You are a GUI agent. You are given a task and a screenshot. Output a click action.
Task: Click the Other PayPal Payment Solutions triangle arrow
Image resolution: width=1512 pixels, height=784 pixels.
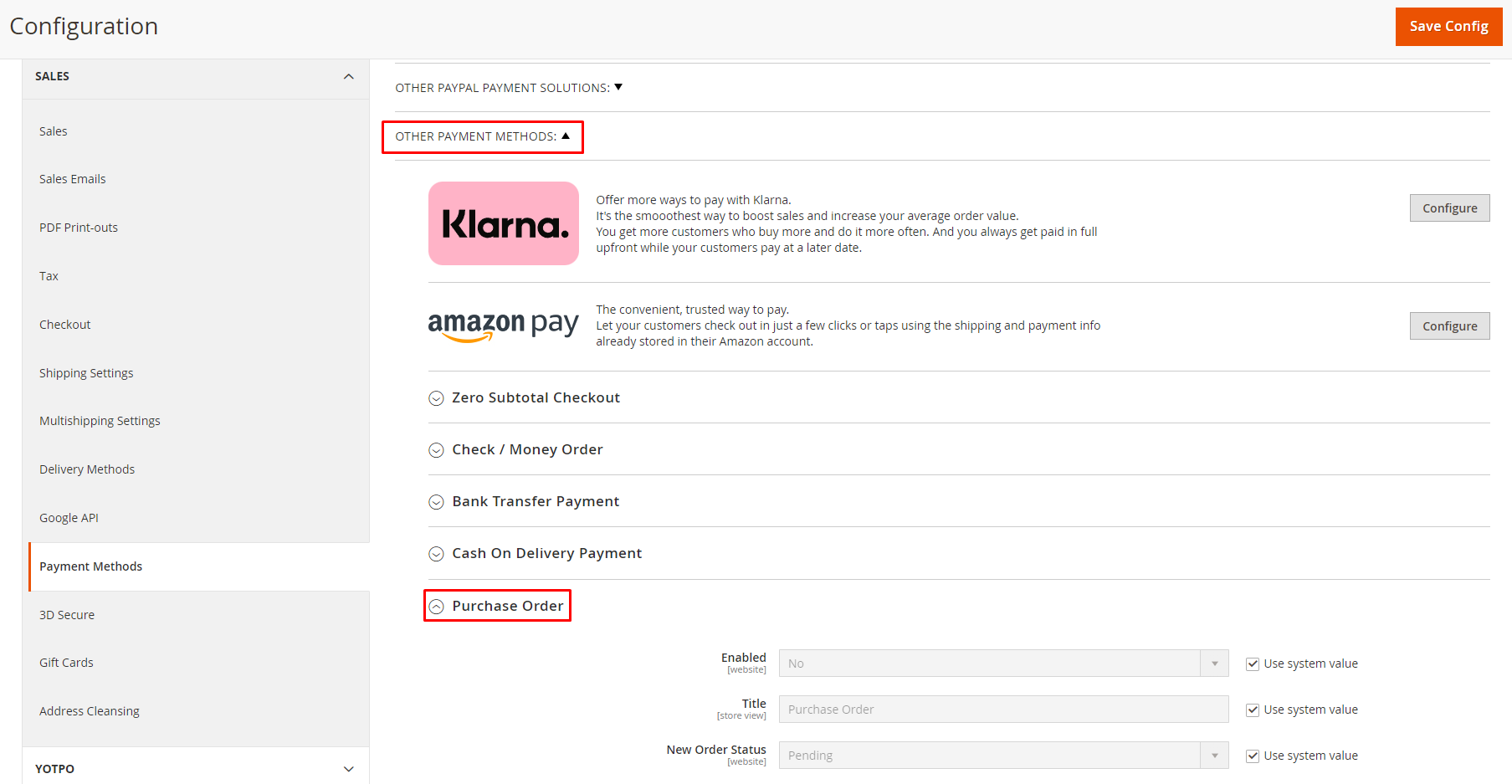[618, 87]
